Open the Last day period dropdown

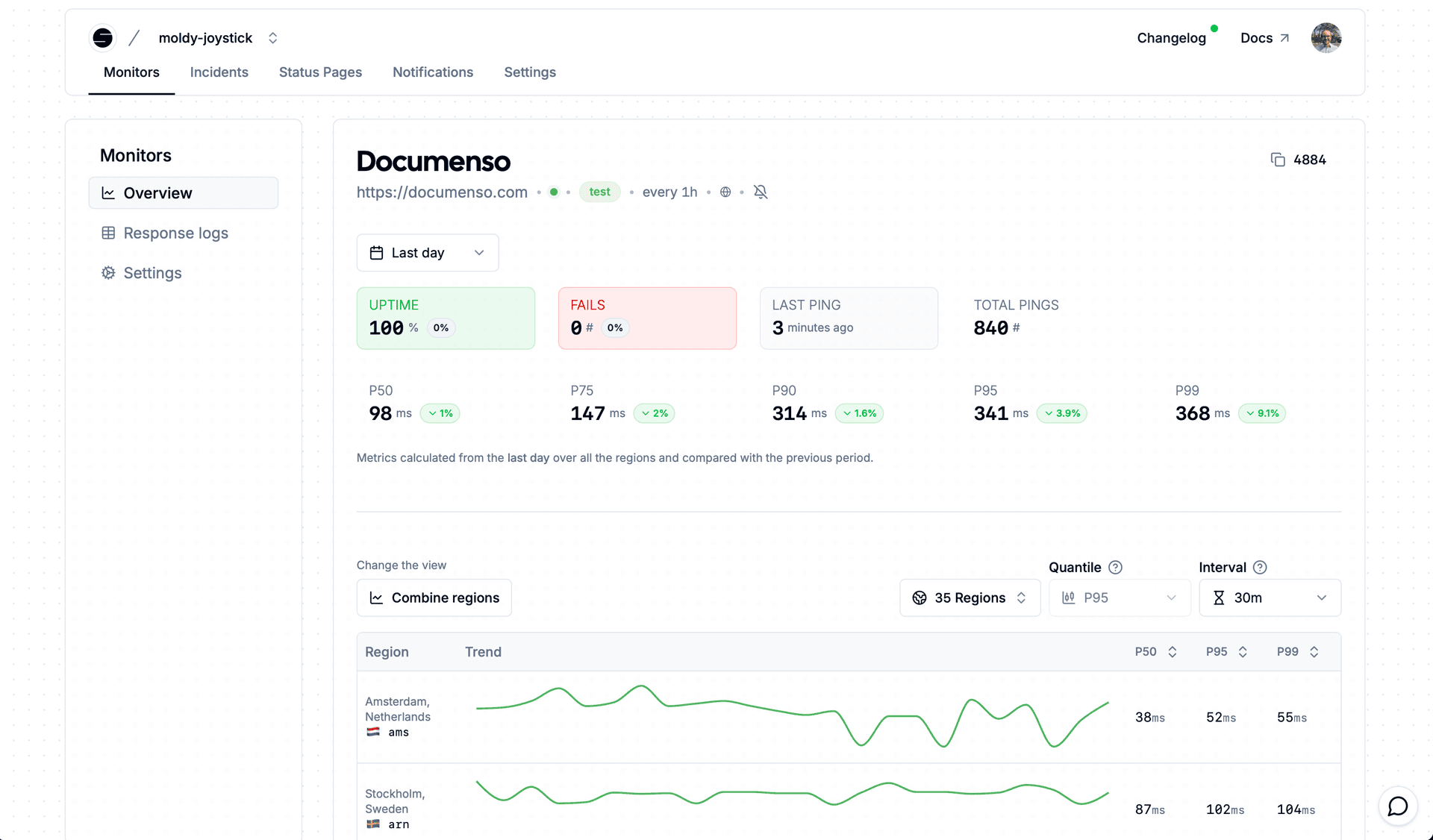(x=428, y=253)
